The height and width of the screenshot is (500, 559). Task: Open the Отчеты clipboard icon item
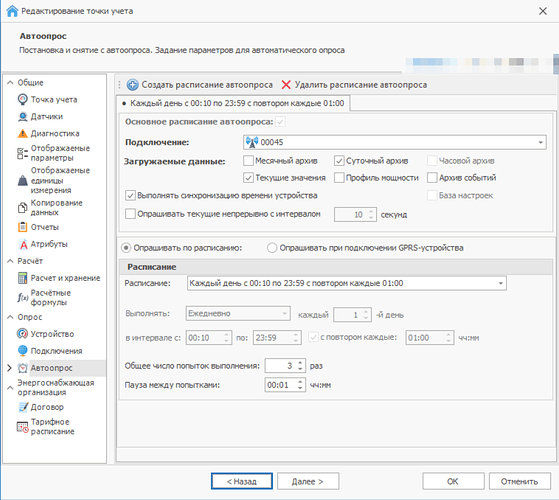(x=22, y=227)
